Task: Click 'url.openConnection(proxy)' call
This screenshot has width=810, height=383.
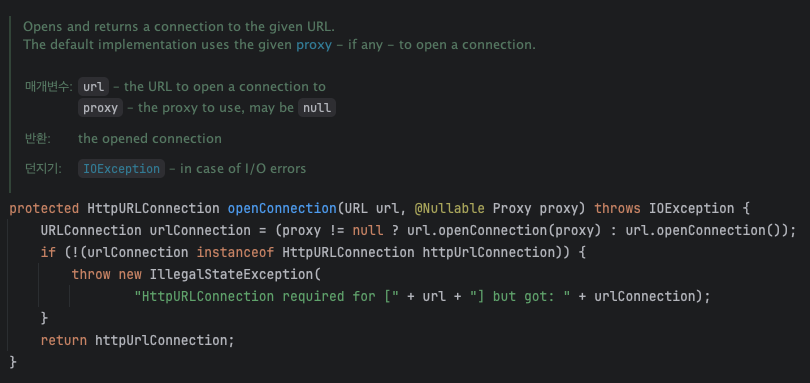Action: pos(504,231)
